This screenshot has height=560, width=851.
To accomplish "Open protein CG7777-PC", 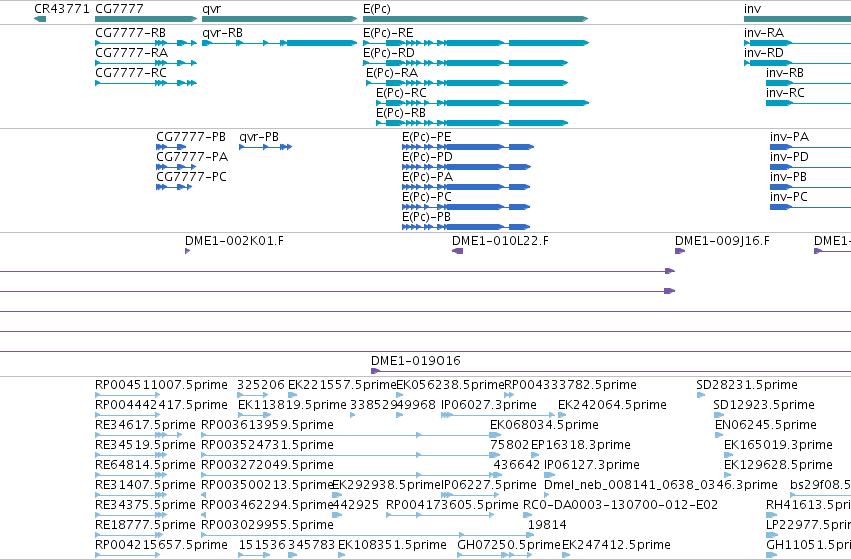I will 191,177.
